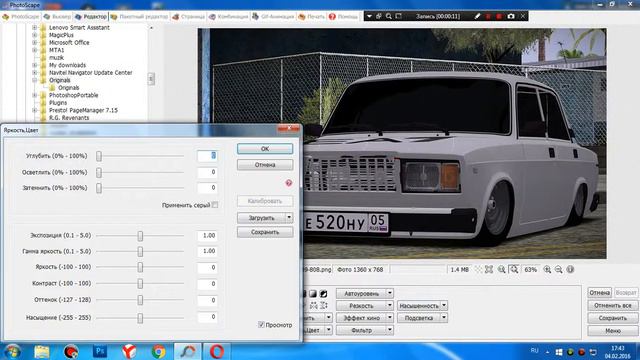Open the recorder dropdown arrow menu
The image size is (640, 360).
pos(369,16)
